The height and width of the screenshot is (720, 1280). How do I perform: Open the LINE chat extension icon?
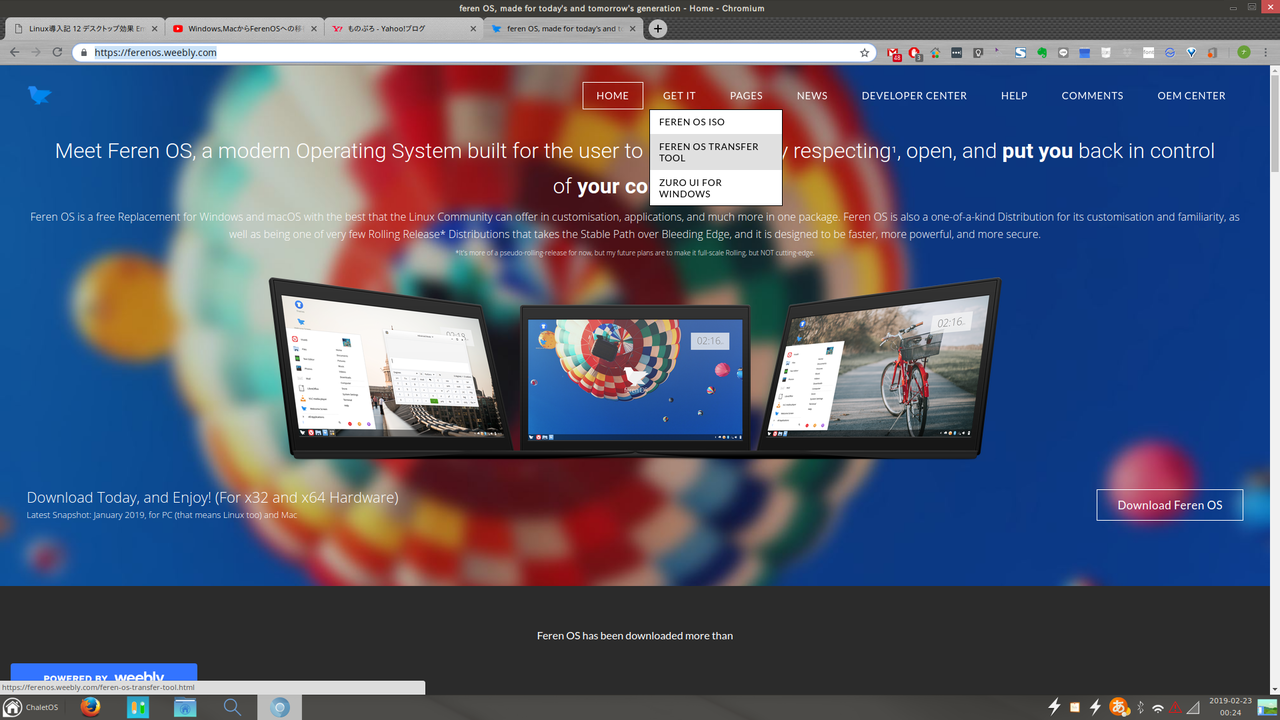[x=1063, y=52]
